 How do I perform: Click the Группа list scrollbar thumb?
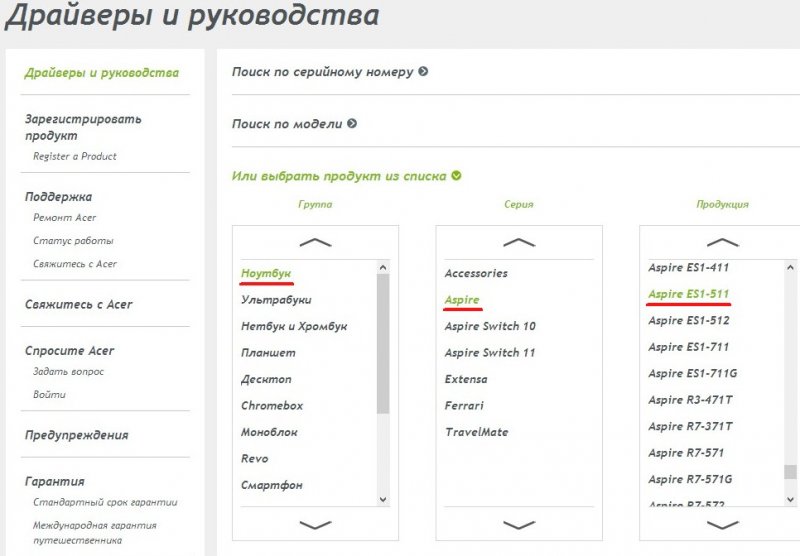(x=383, y=344)
